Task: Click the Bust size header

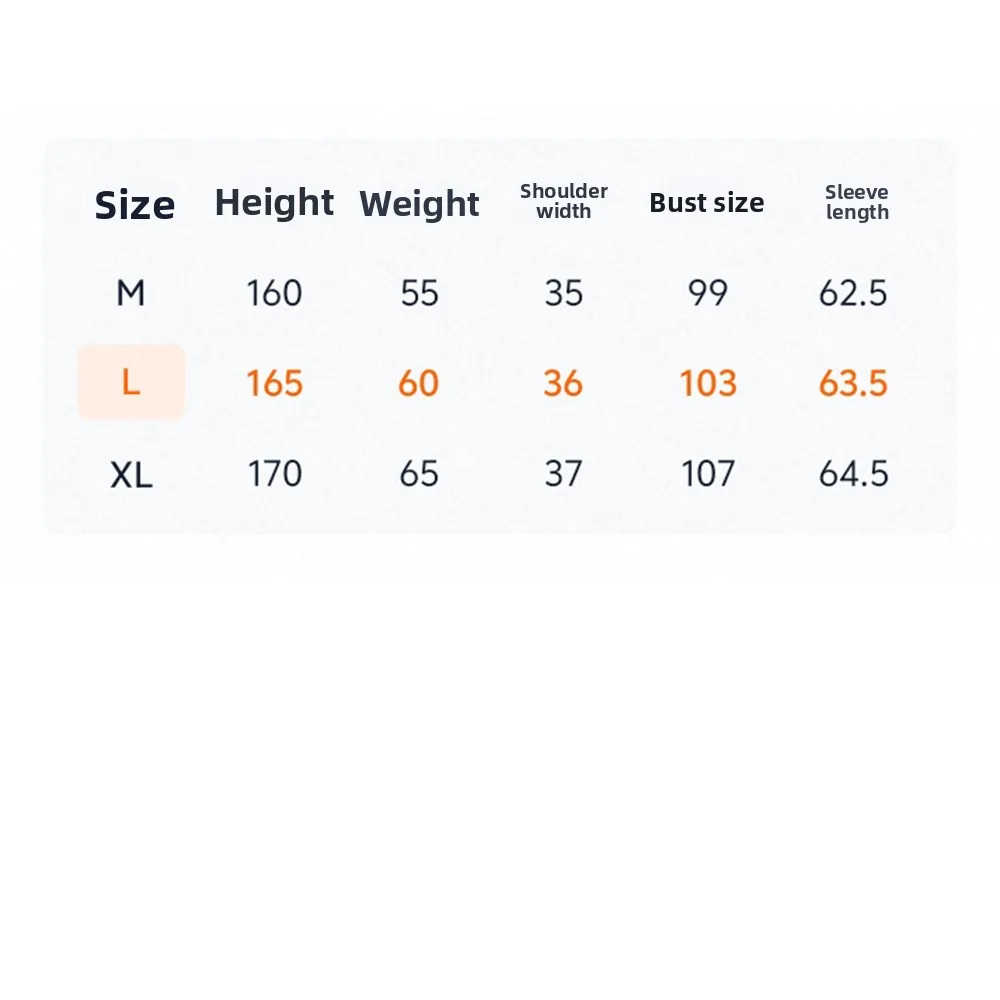Action: [x=707, y=203]
